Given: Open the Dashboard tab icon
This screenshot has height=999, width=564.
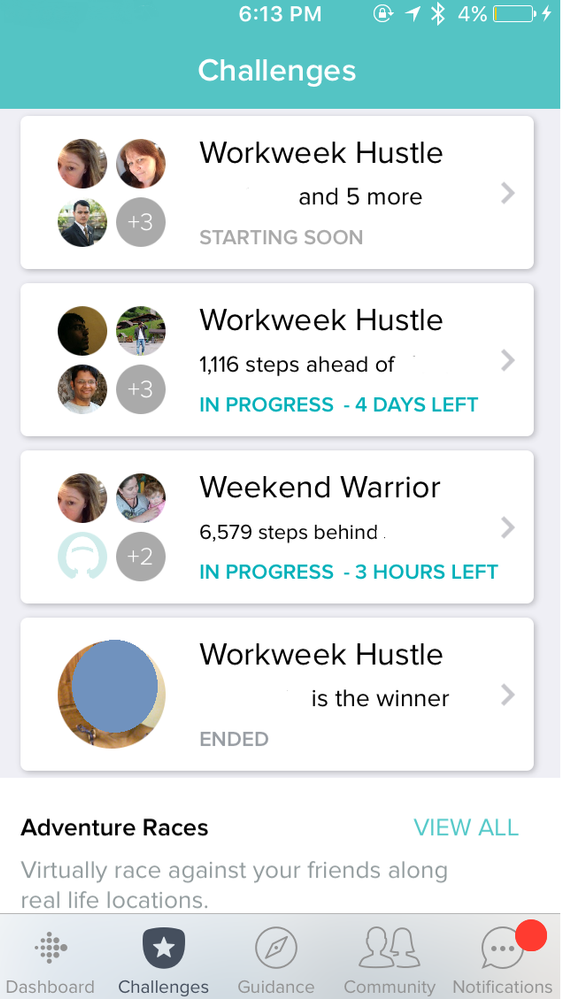Looking at the screenshot, I should [x=51, y=948].
